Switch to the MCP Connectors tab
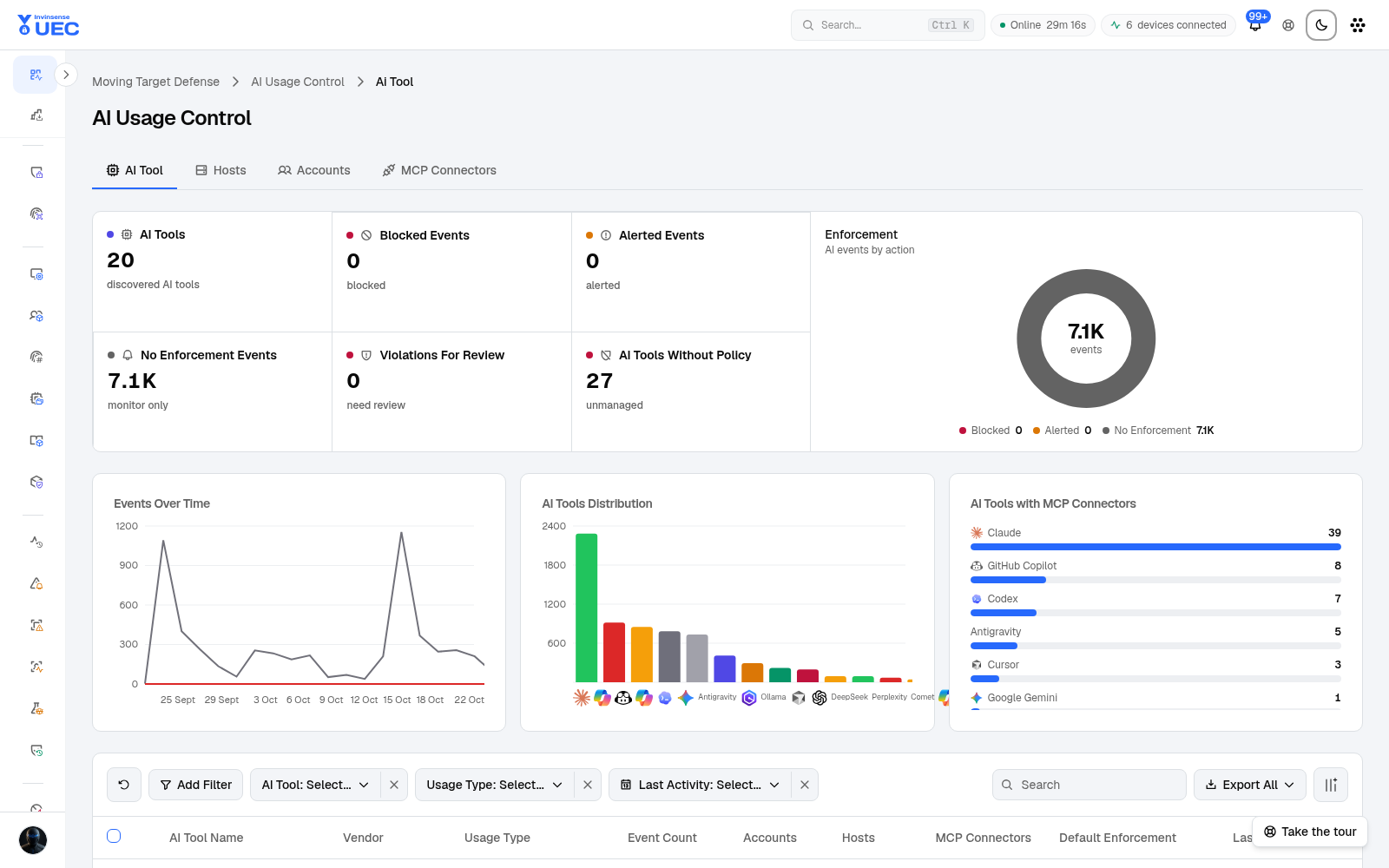Image resolution: width=1389 pixels, height=868 pixels. coord(439,170)
